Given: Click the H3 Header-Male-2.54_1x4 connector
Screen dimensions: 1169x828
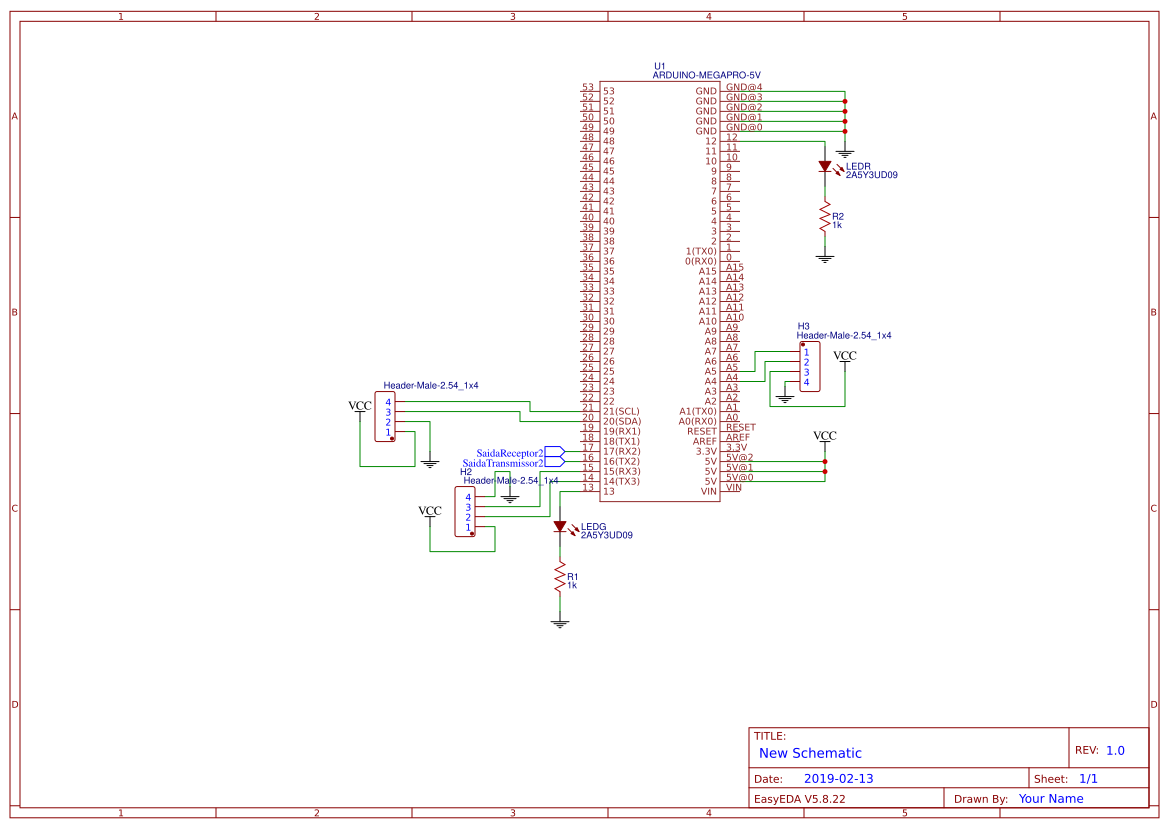Looking at the screenshot, I should tap(808, 366).
